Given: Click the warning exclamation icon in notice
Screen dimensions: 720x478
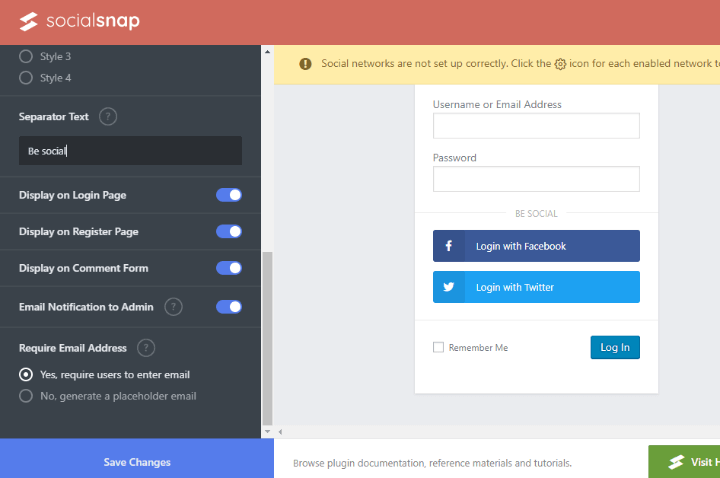Looking at the screenshot, I should click(x=305, y=64).
